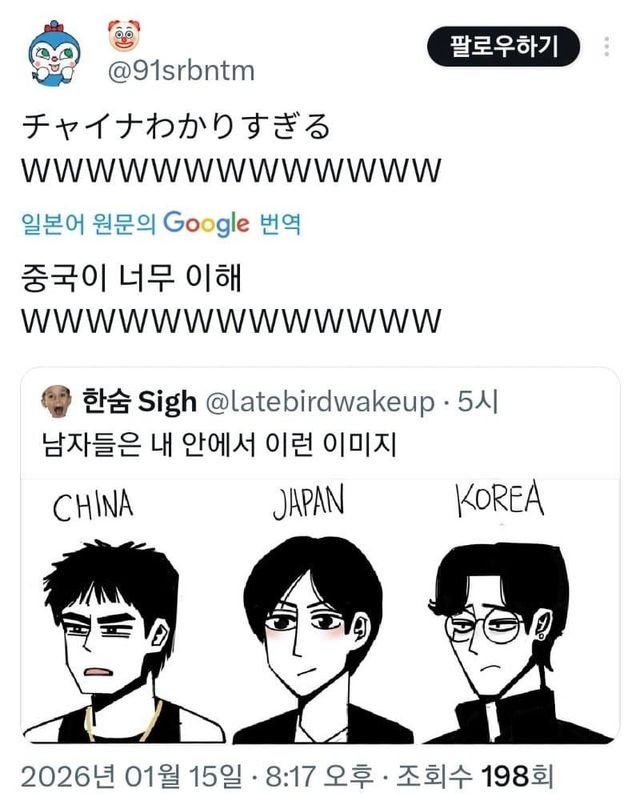640x794 pixels.
Task: Open the 한숨 Sigh quoted avatar
Action: tap(56, 402)
